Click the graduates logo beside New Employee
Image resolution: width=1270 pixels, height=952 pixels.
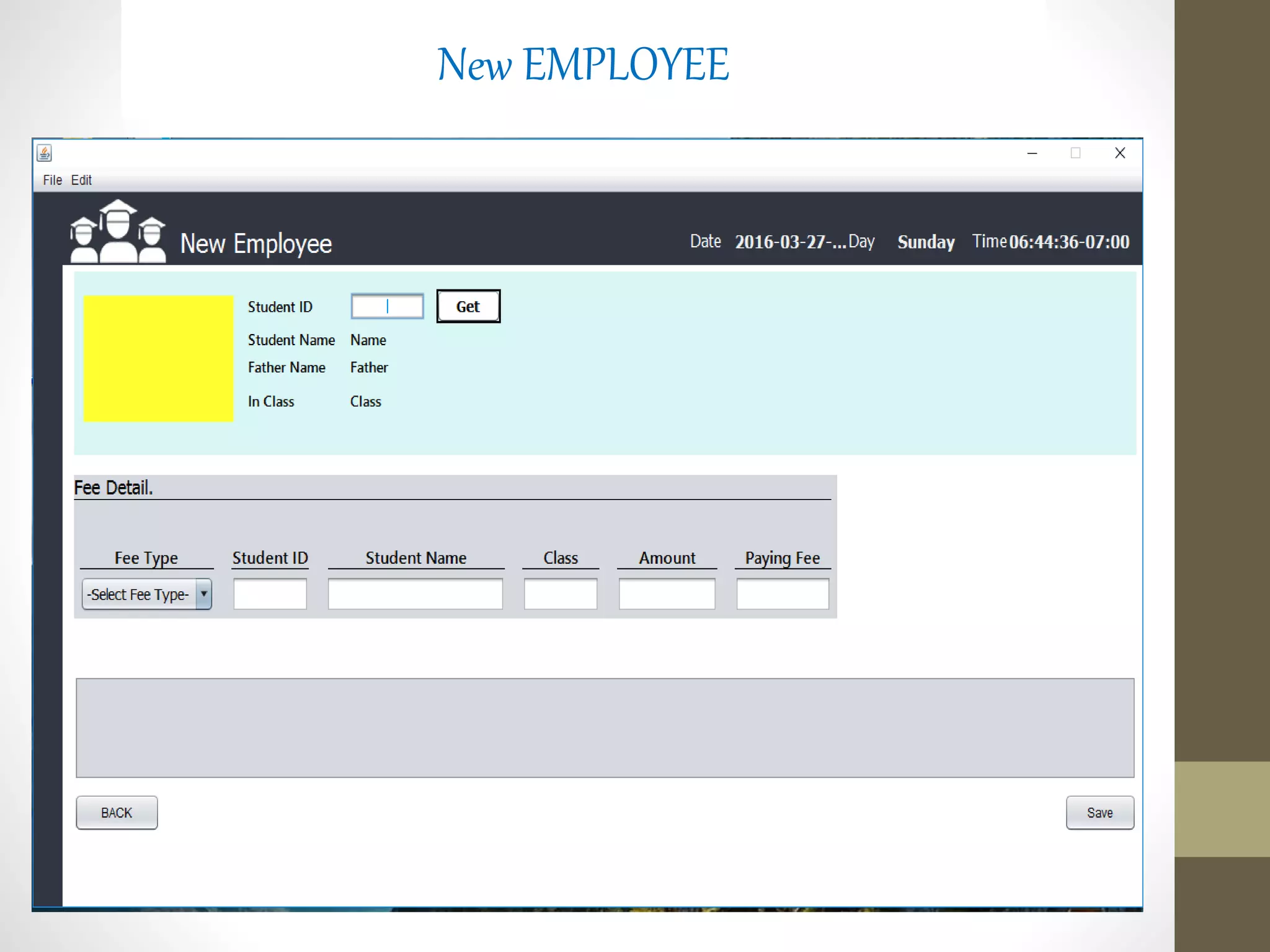point(118,231)
